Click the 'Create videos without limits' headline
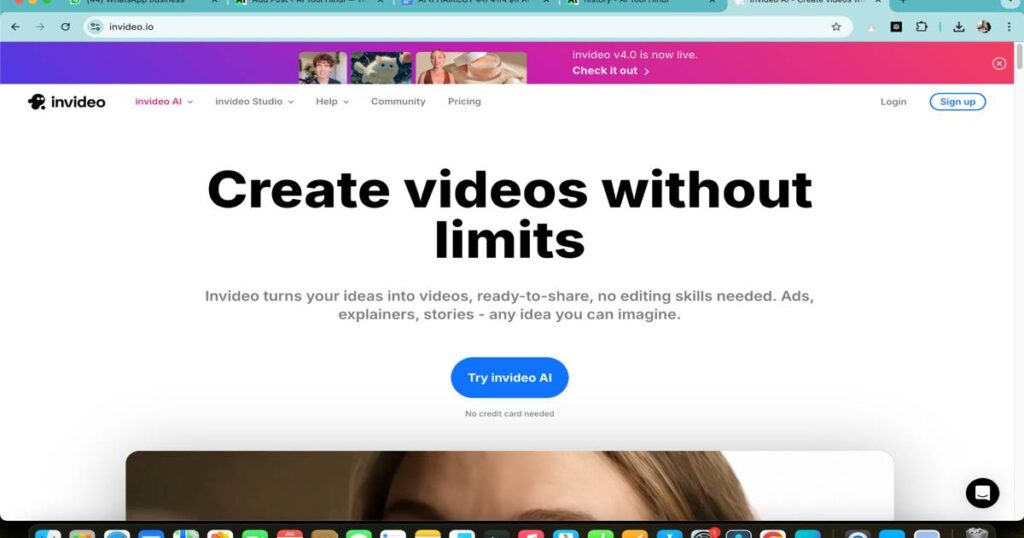The width and height of the screenshot is (1024, 538). coord(509,215)
